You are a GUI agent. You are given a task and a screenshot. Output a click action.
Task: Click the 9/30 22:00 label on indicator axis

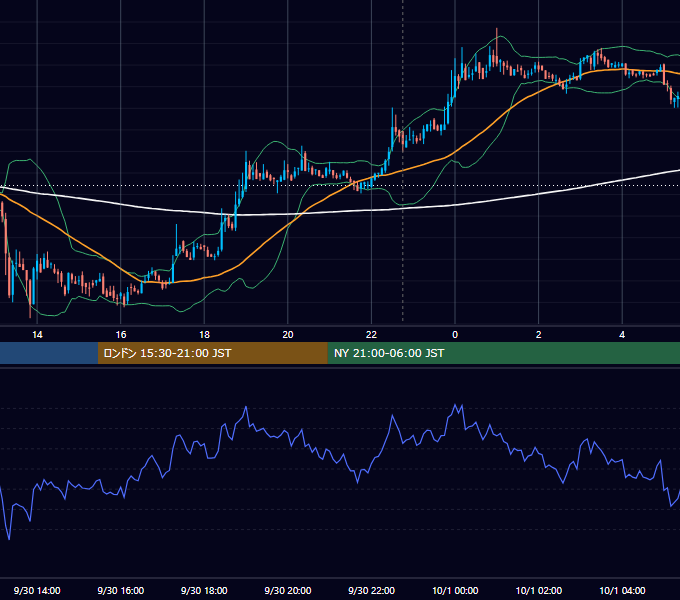click(371, 590)
